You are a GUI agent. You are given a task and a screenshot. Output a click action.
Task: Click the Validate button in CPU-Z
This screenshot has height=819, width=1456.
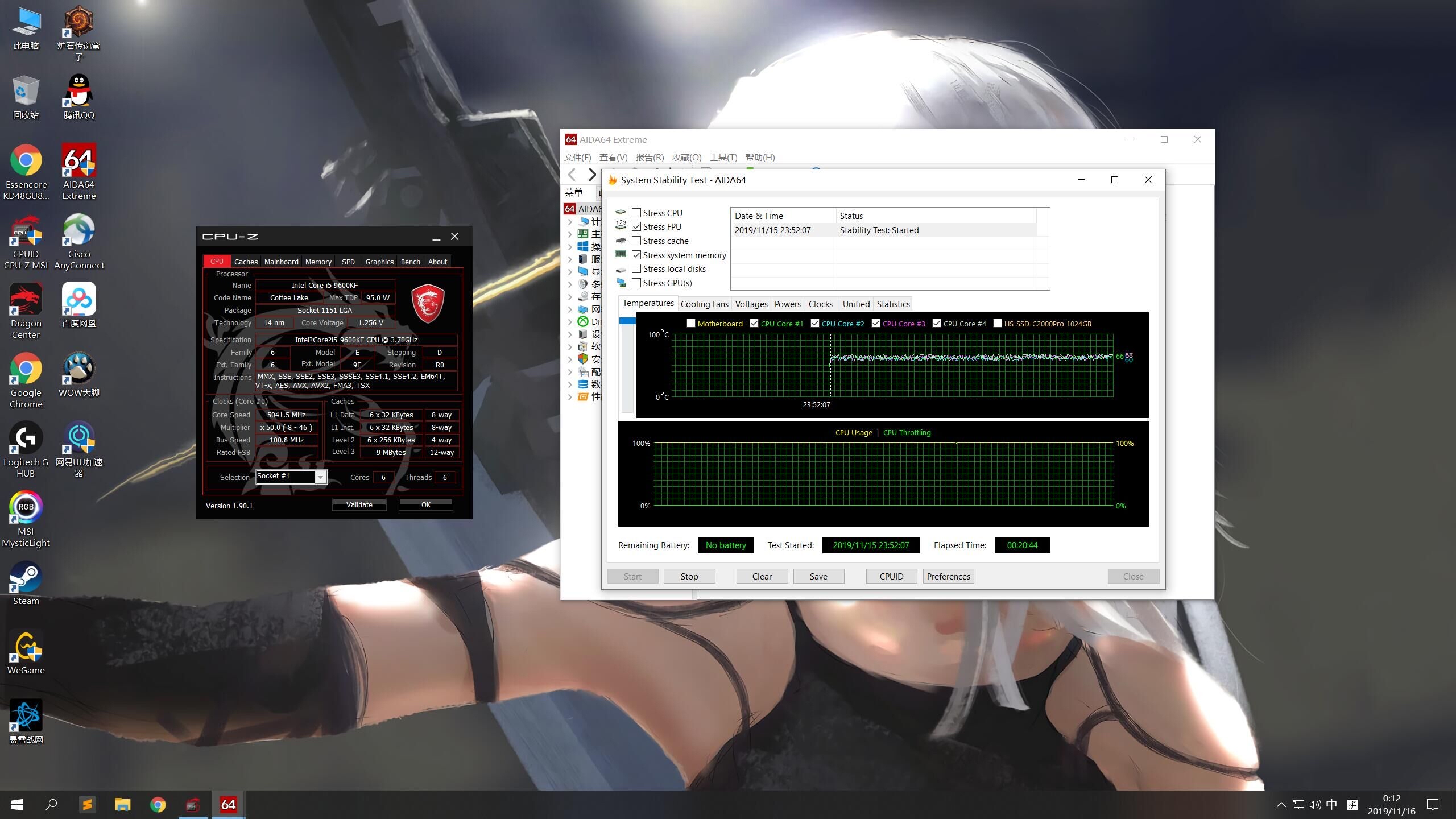[359, 504]
